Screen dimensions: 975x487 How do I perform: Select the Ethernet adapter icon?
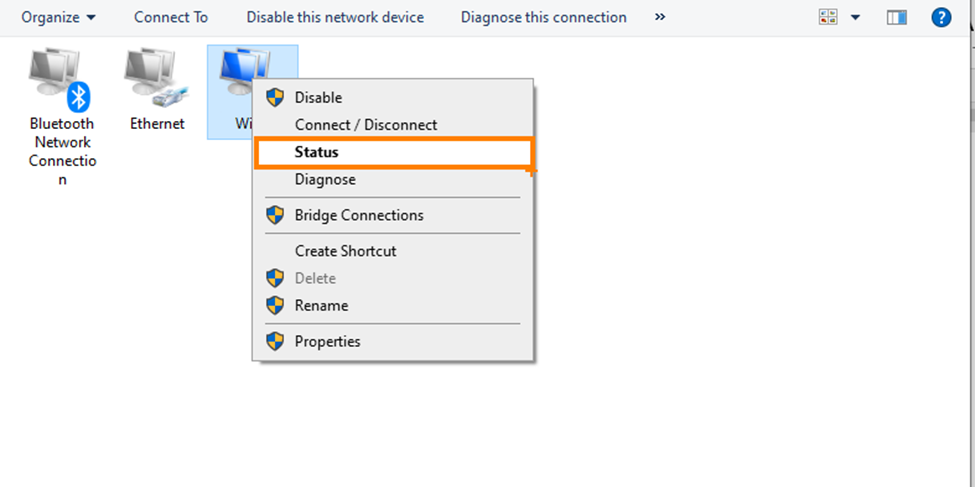click(156, 80)
